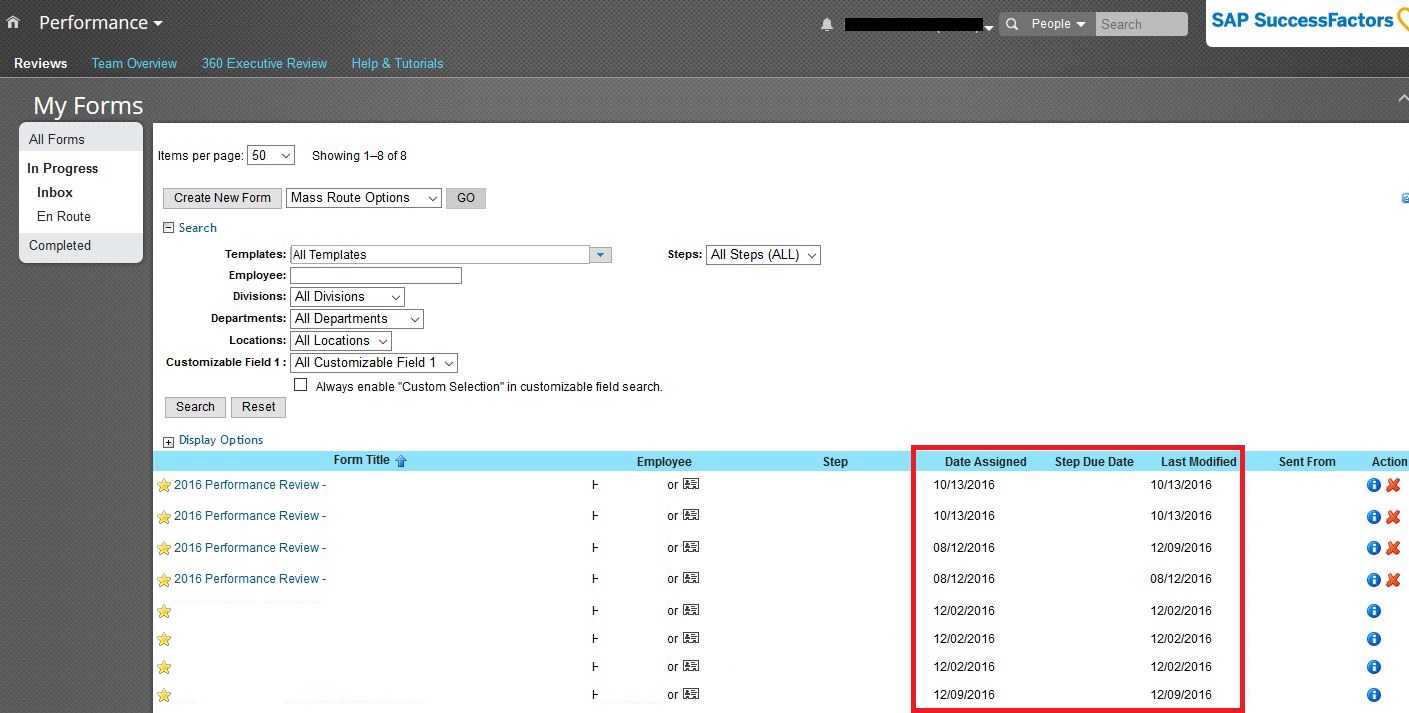
Task: Open the employee card icon in the 12/09/2016 assigned row
Action: click(691, 694)
